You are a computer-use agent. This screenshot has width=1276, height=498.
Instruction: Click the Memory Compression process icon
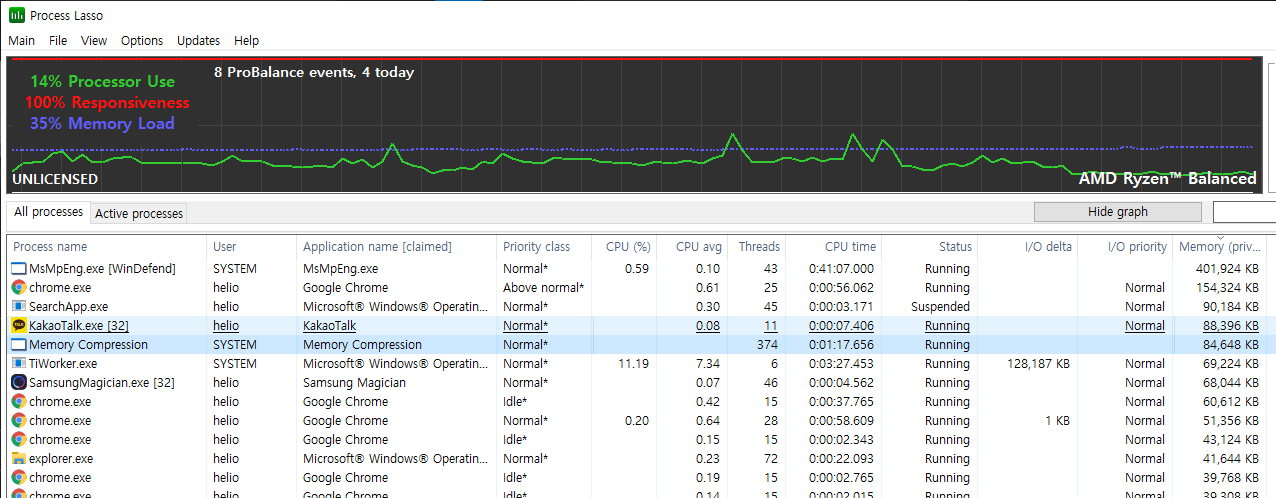point(18,344)
